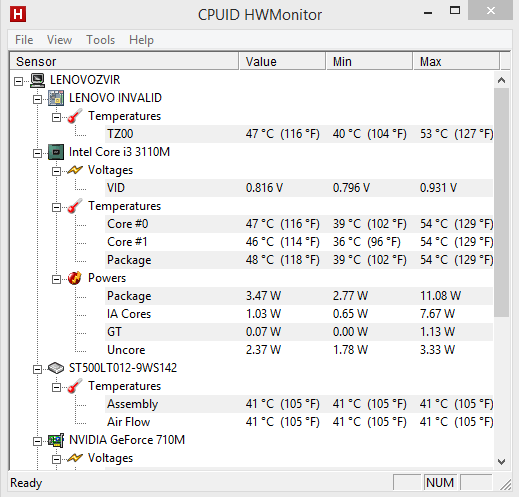Click the Ready status text
Image resolution: width=519 pixels, height=497 pixels.
click(x=26, y=483)
